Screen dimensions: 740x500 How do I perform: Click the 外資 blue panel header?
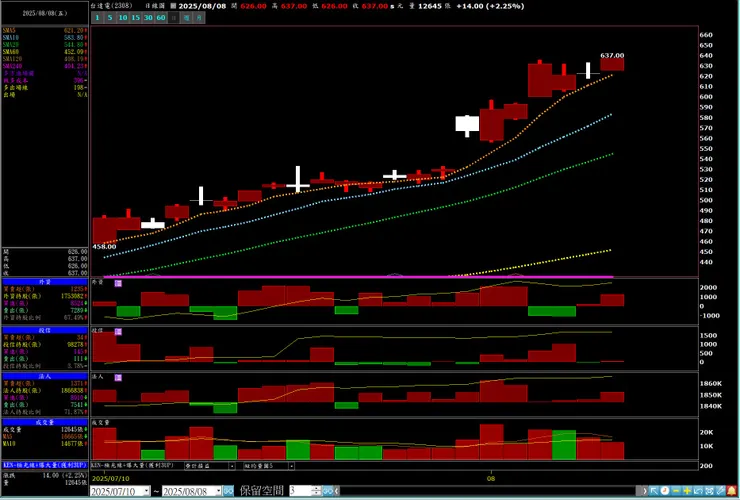(45, 282)
